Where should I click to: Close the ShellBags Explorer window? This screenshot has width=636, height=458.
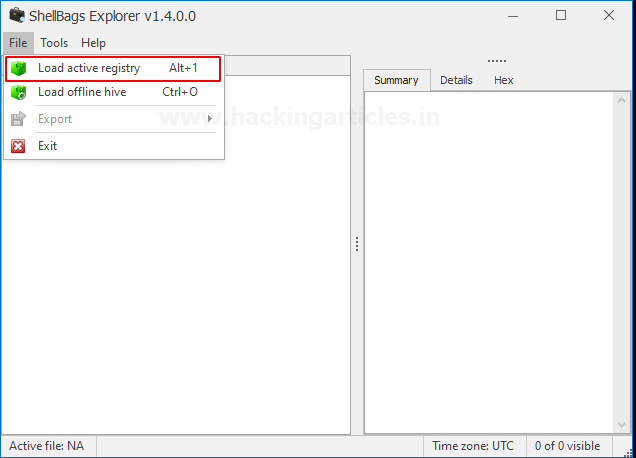coord(609,15)
